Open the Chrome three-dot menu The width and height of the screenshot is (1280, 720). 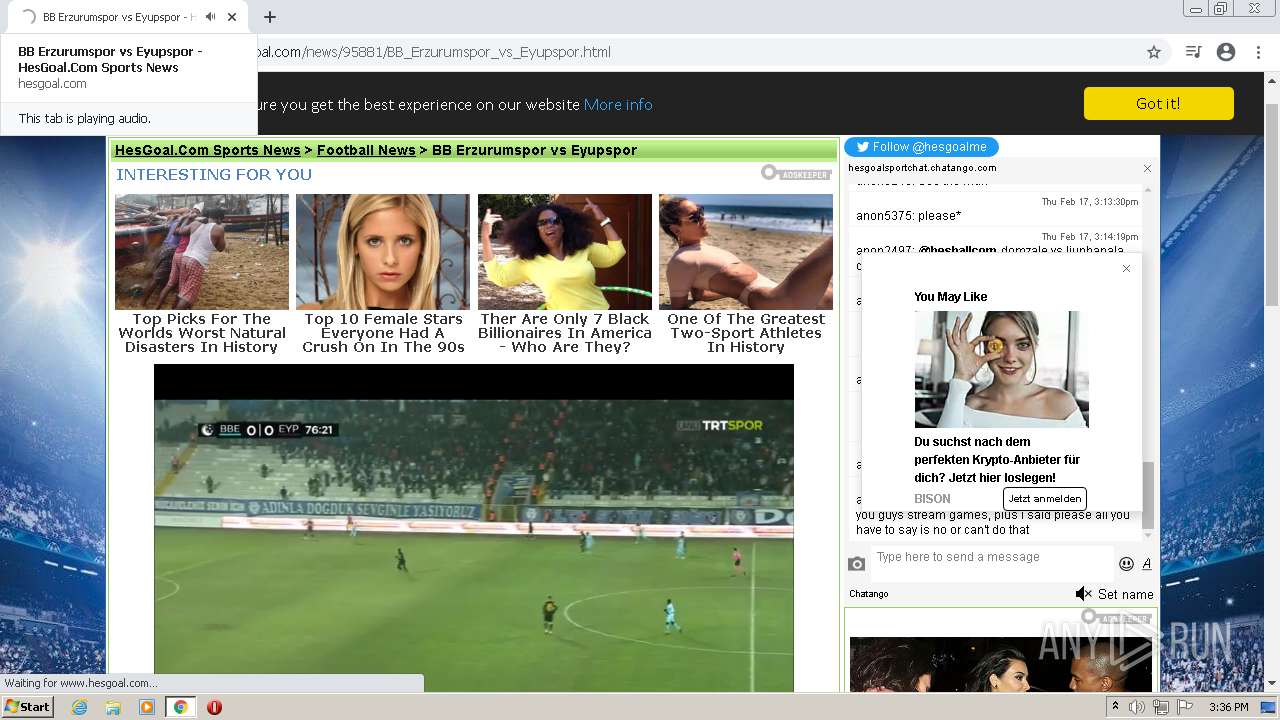(1258, 52)
